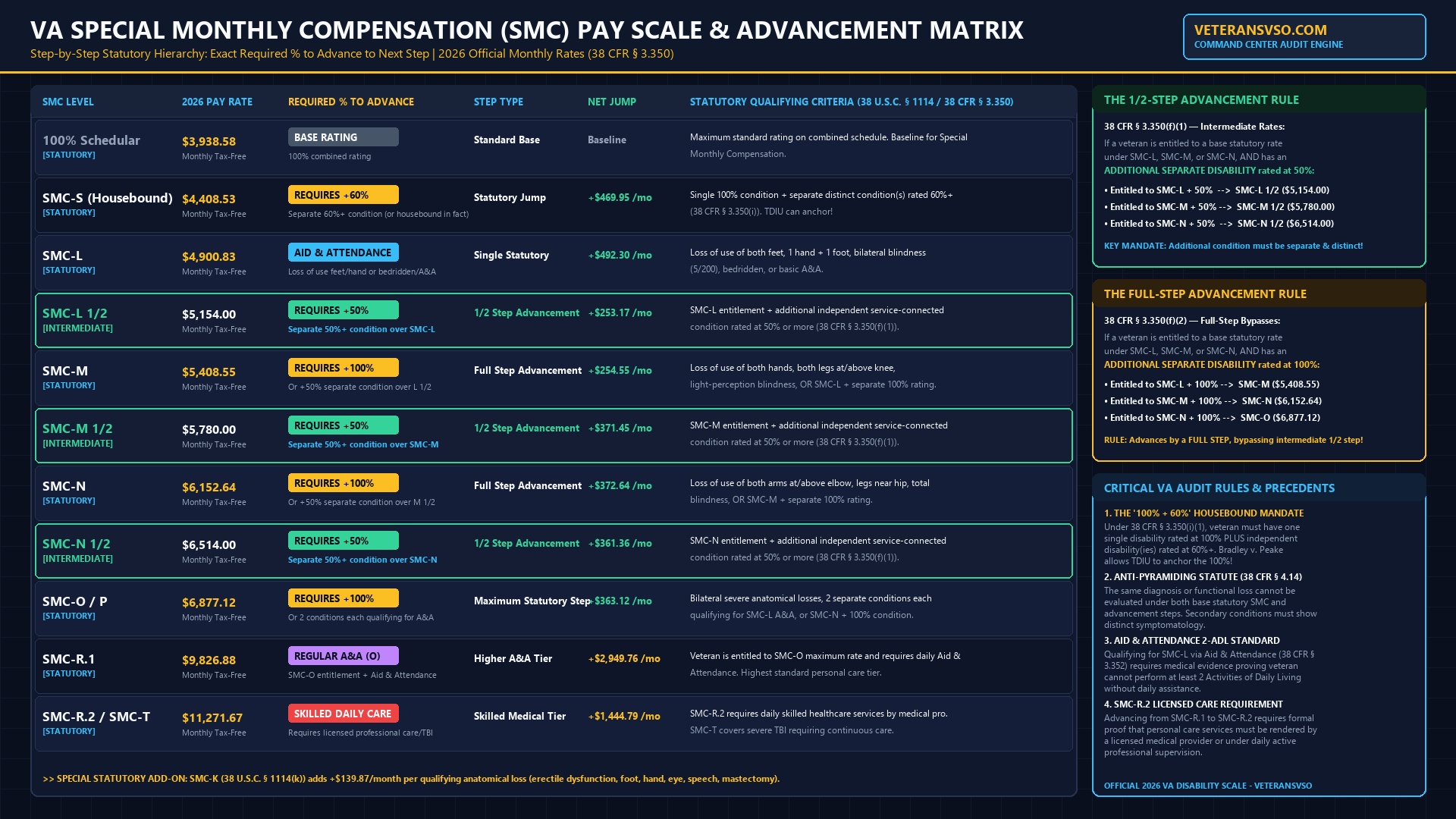Click the +$1,444.79 /mo net jump
The width and height of the screenshot is (1456, 819).
[x=624, y=716]
